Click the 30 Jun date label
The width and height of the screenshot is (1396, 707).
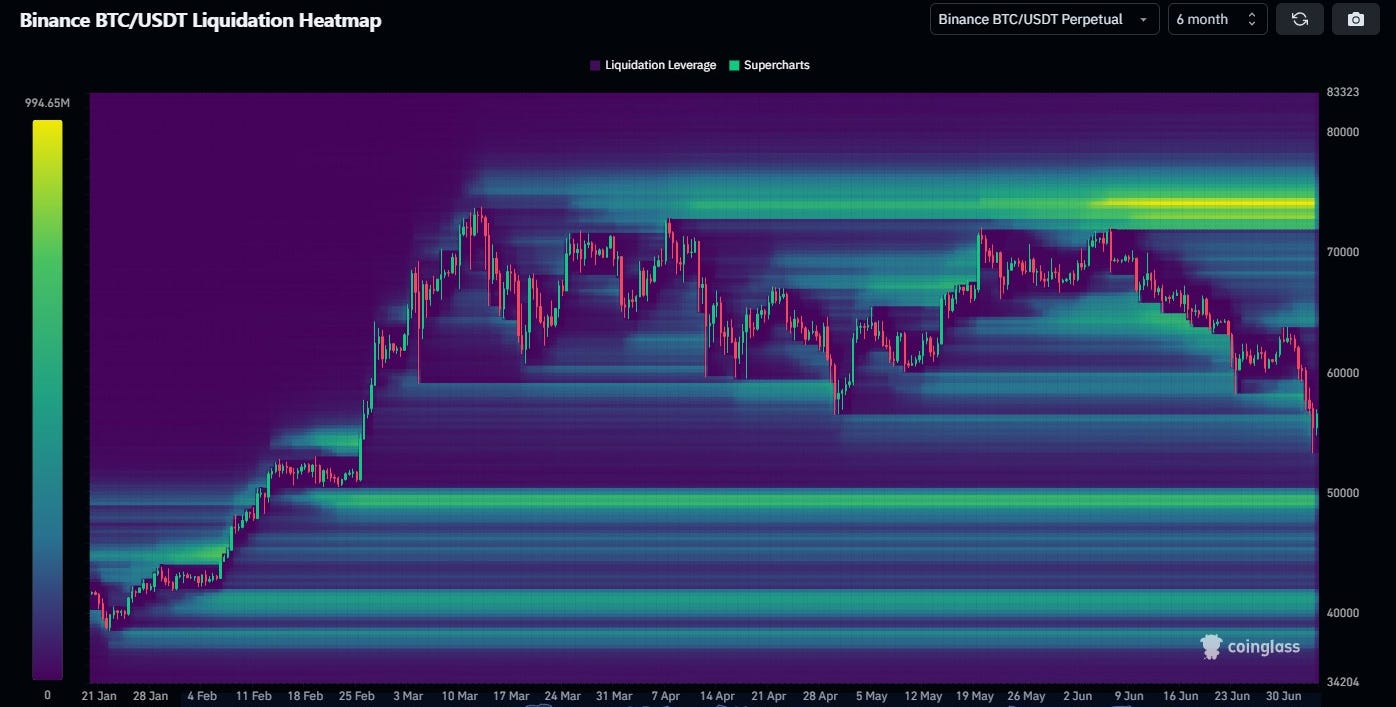(x=1284, y=696)
